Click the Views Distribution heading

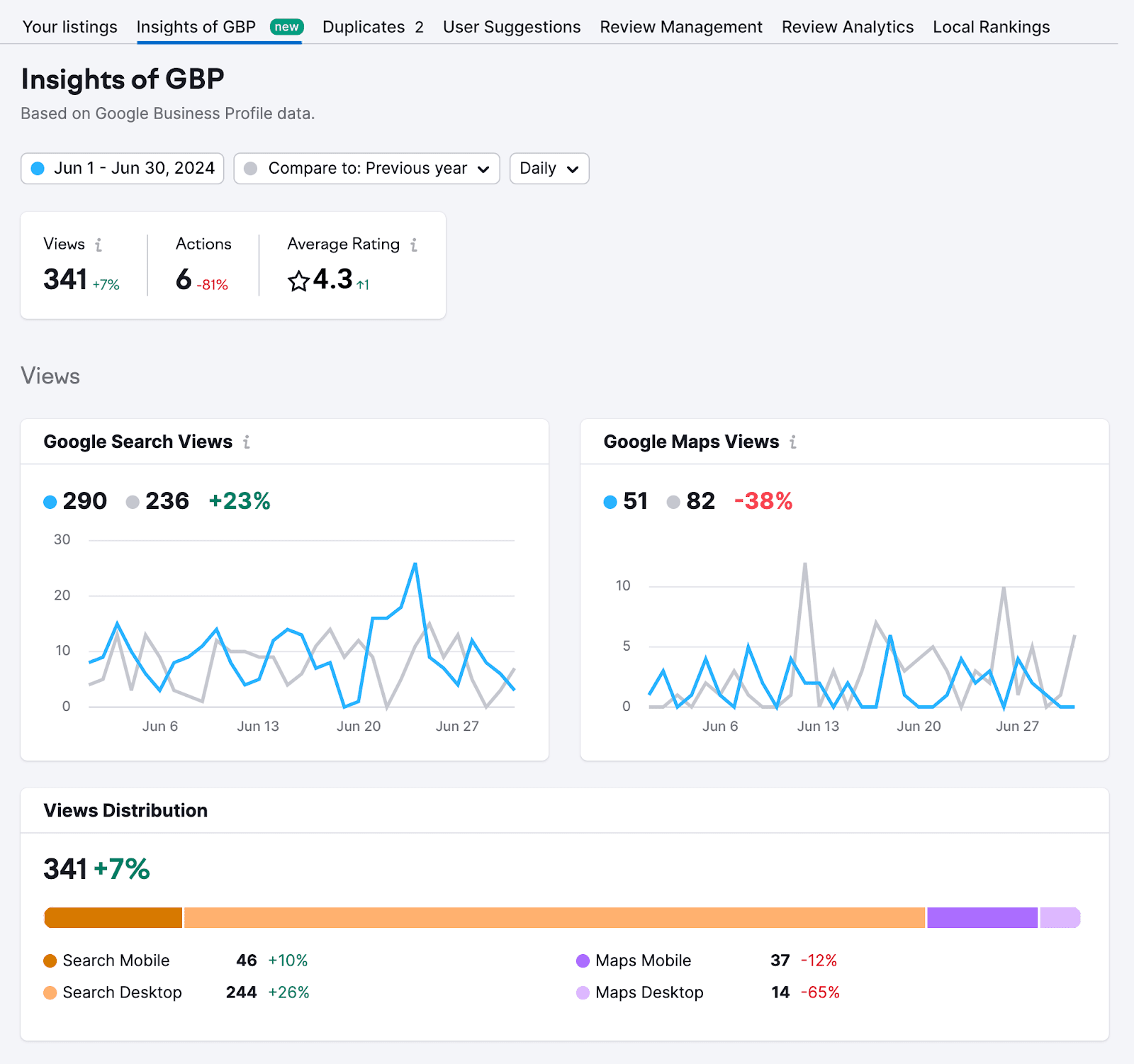pyautogui.click(x=125, y=810)
